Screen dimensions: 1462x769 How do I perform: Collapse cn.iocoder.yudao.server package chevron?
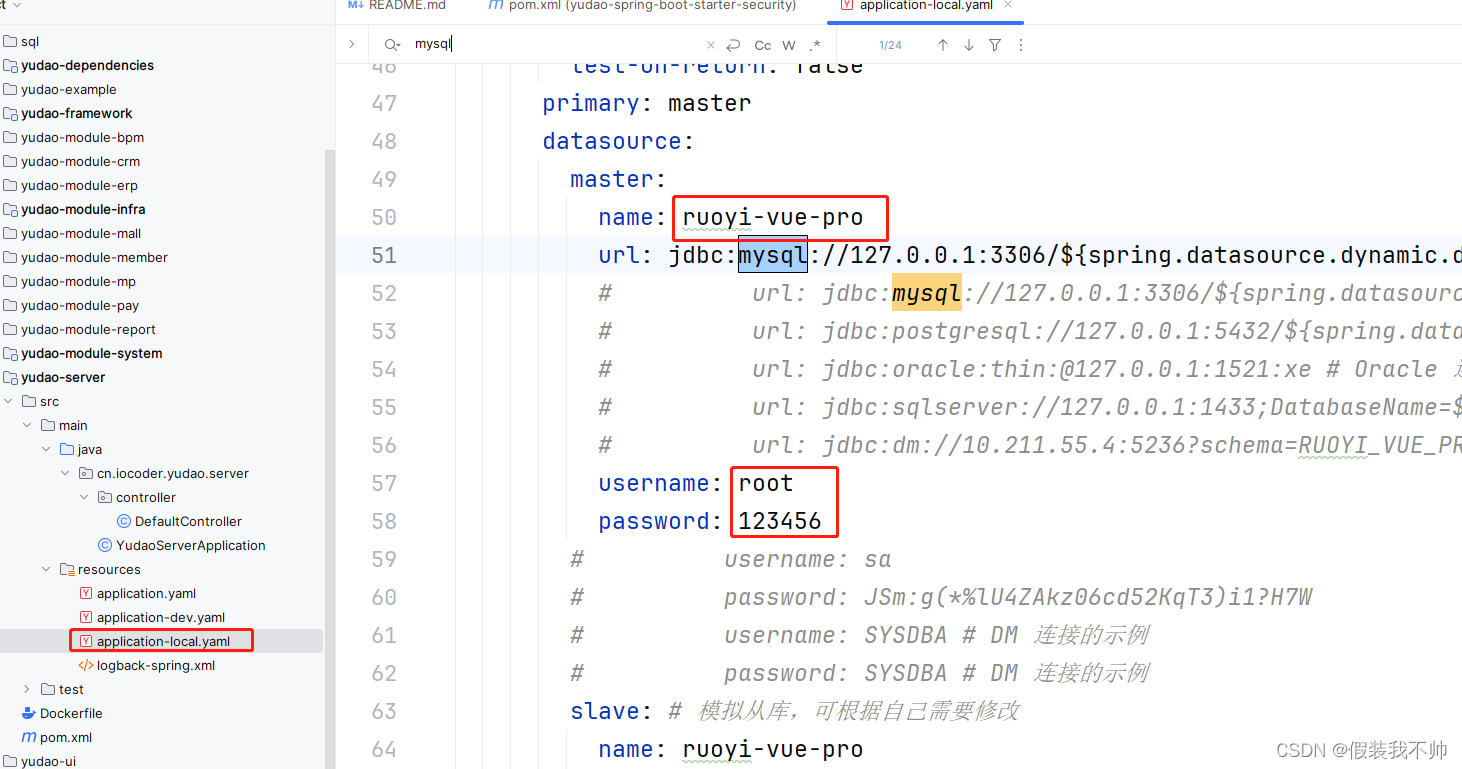[65, 473]
